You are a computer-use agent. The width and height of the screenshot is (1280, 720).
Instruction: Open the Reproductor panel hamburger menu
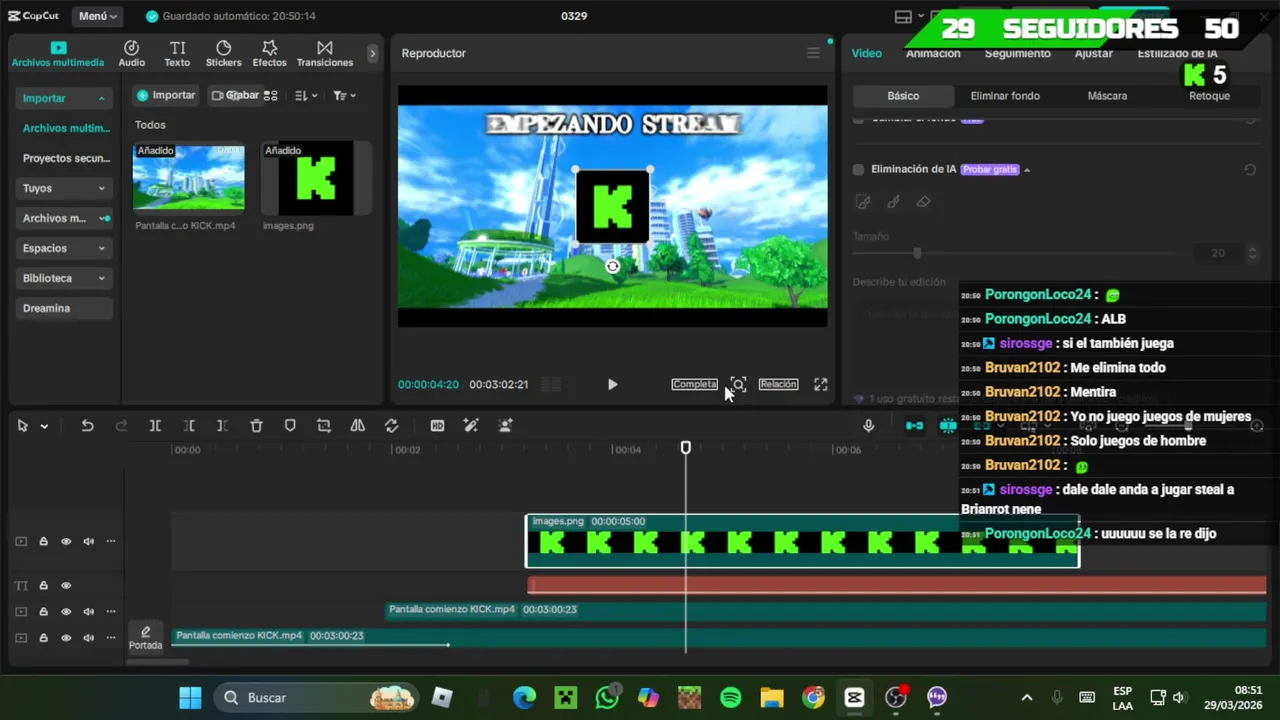[813, 53]
